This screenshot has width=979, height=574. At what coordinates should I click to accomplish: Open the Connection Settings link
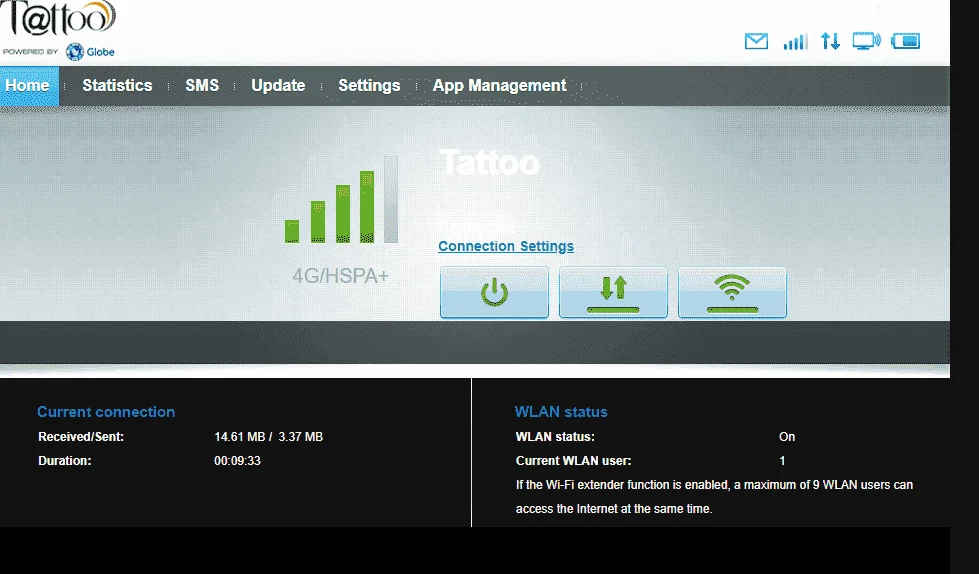coord(506,246)
